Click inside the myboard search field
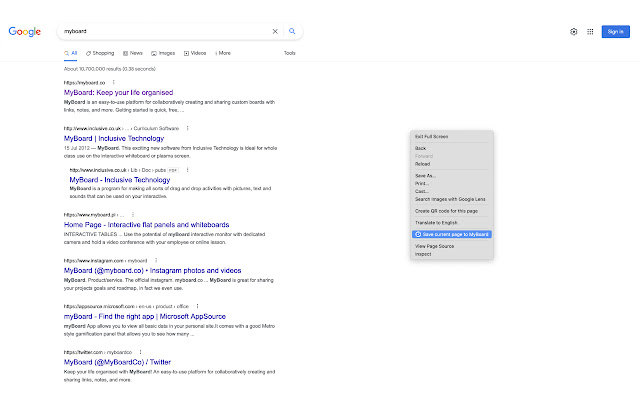 (x=160, y=32)
